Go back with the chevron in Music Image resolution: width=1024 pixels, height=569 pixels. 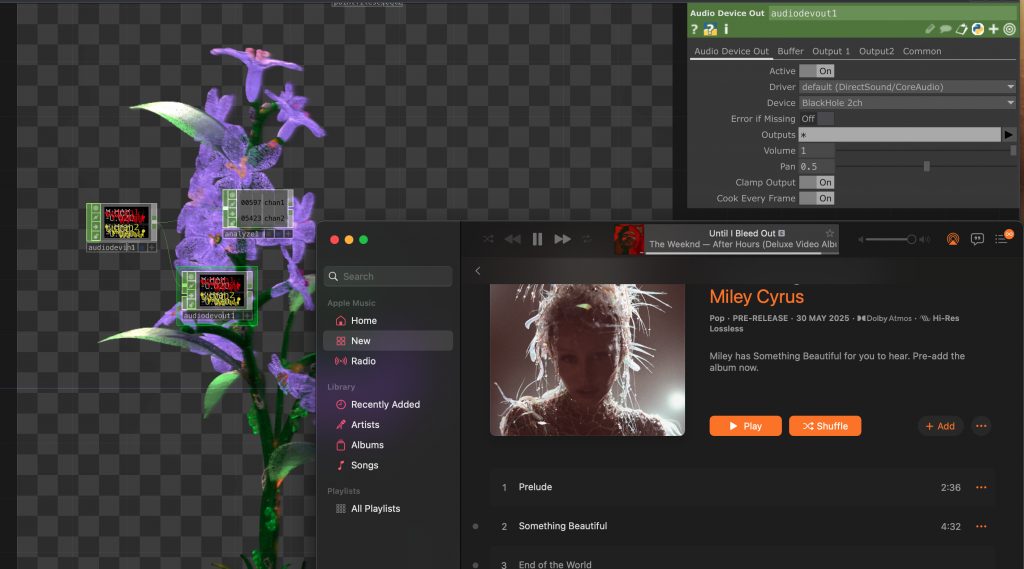pyautogui.click(x=477, y=270)
